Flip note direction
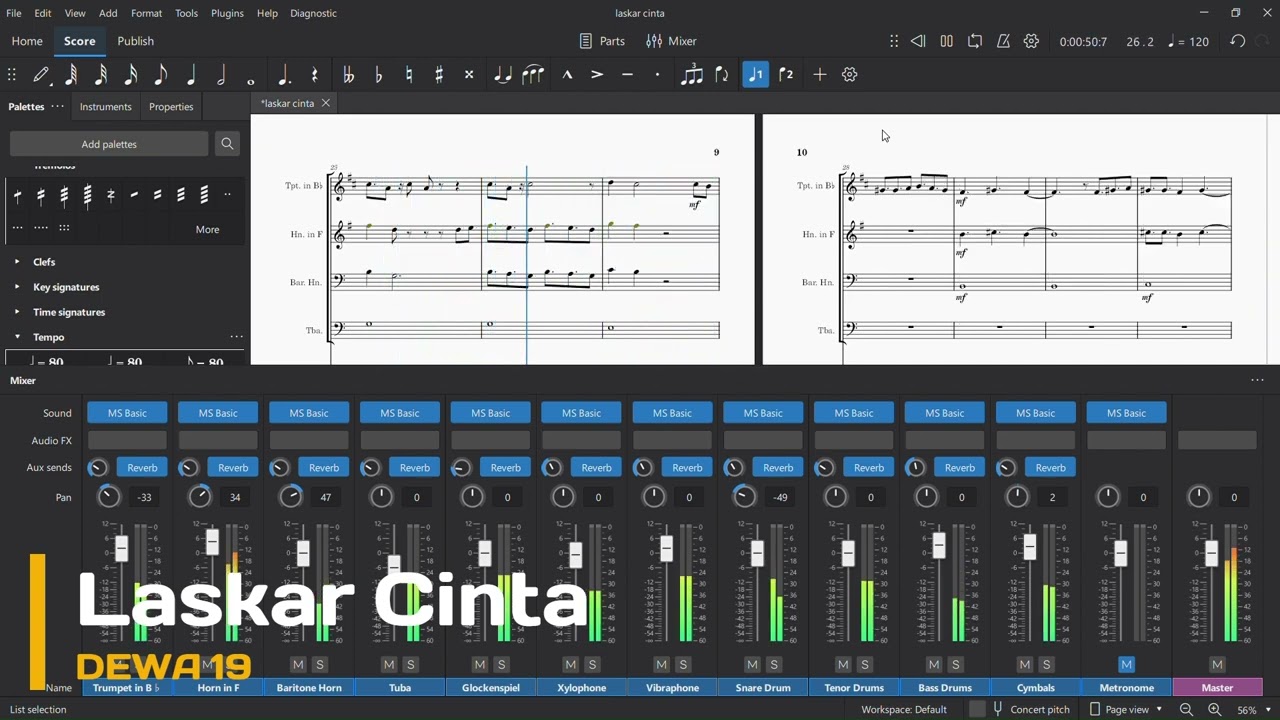Image resolution: width=1280 pixels, height=720 pixels. pyautogui.click(x=721, y=75)
